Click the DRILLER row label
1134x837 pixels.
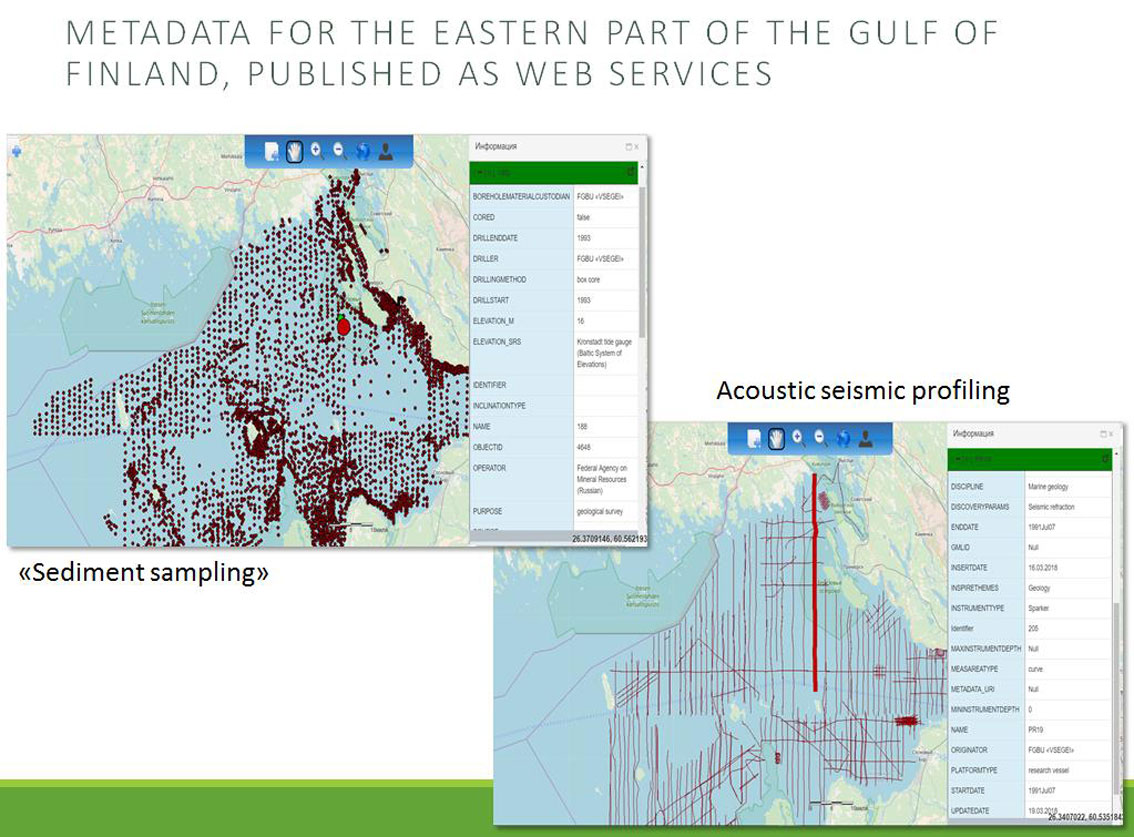(x=485, y=258)
